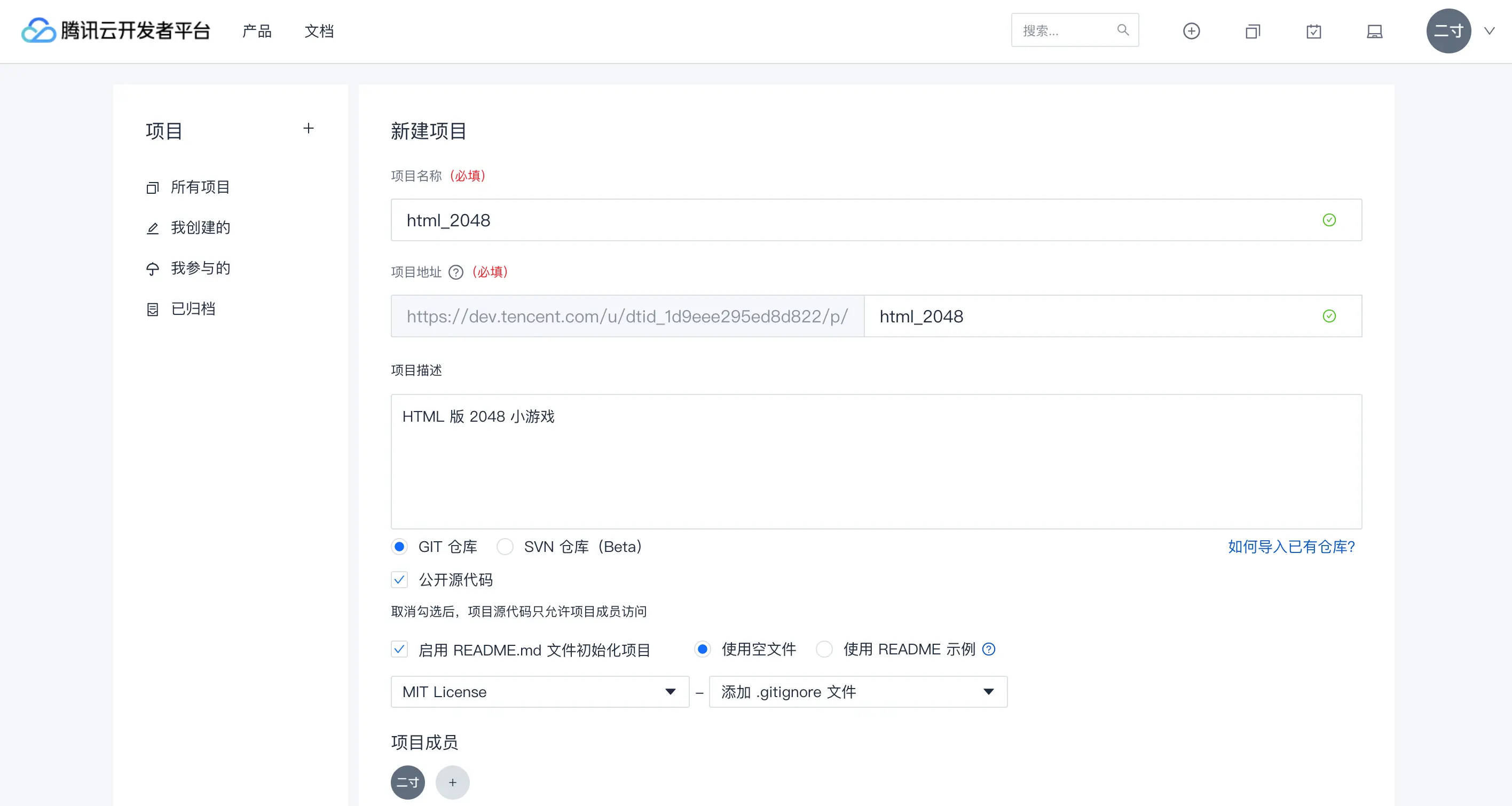Screen dimensions: 1512x806
Task: Open the 产品 menu in top navigation
Action: (256, 31)
